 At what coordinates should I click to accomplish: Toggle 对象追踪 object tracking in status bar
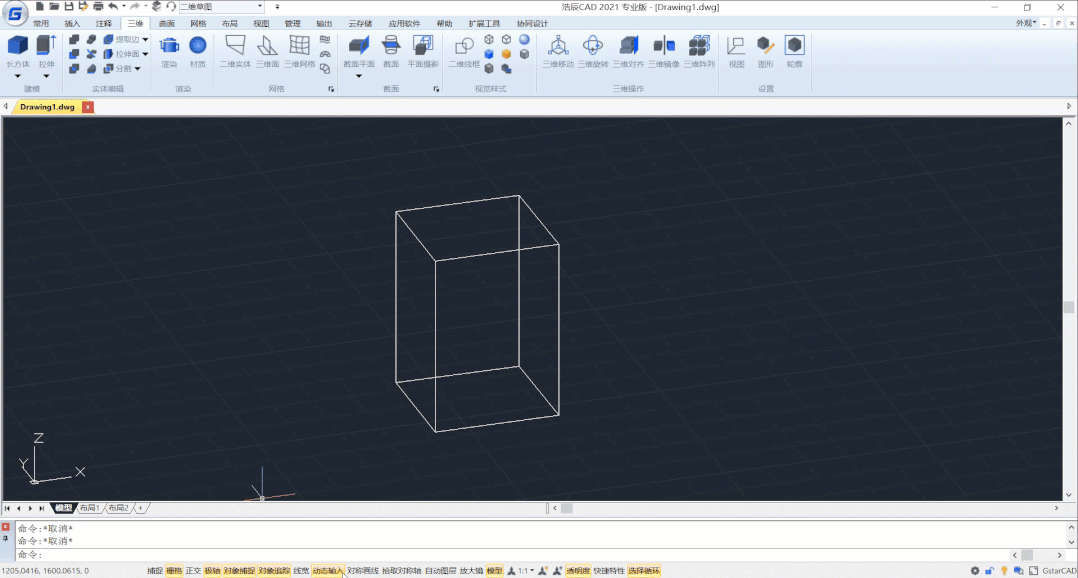point(274,570)
